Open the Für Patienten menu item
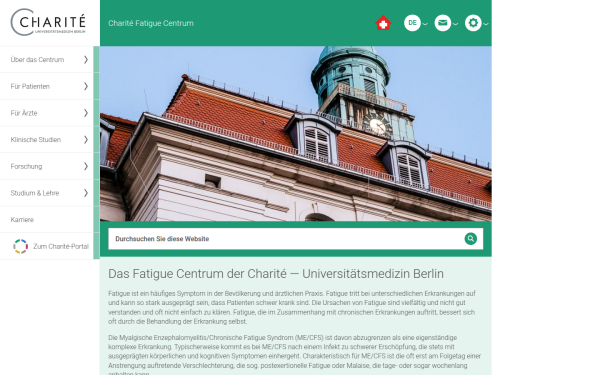600x375 pixels. coord(30,86)
